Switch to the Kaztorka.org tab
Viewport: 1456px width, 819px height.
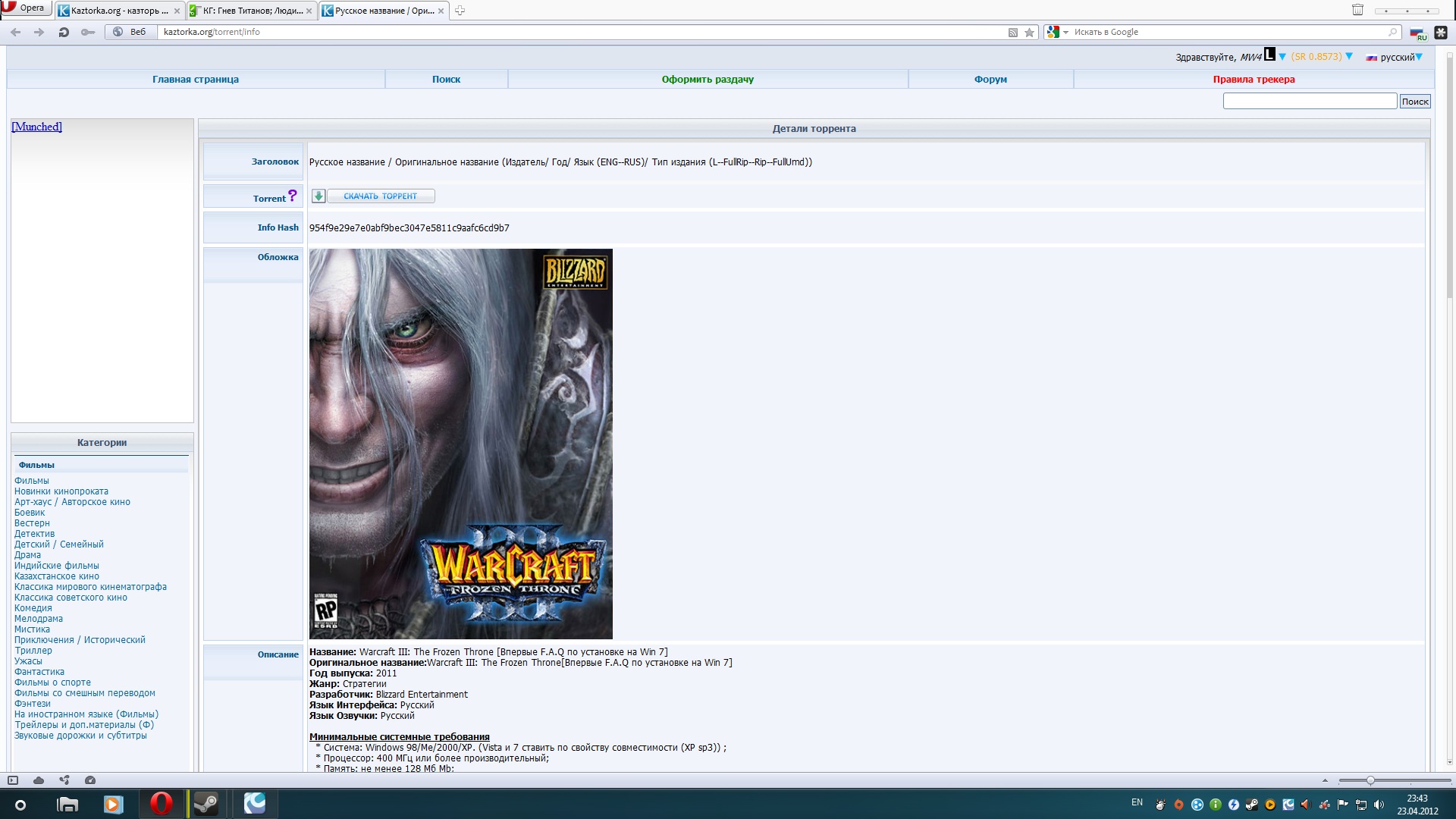click(119, 11)
